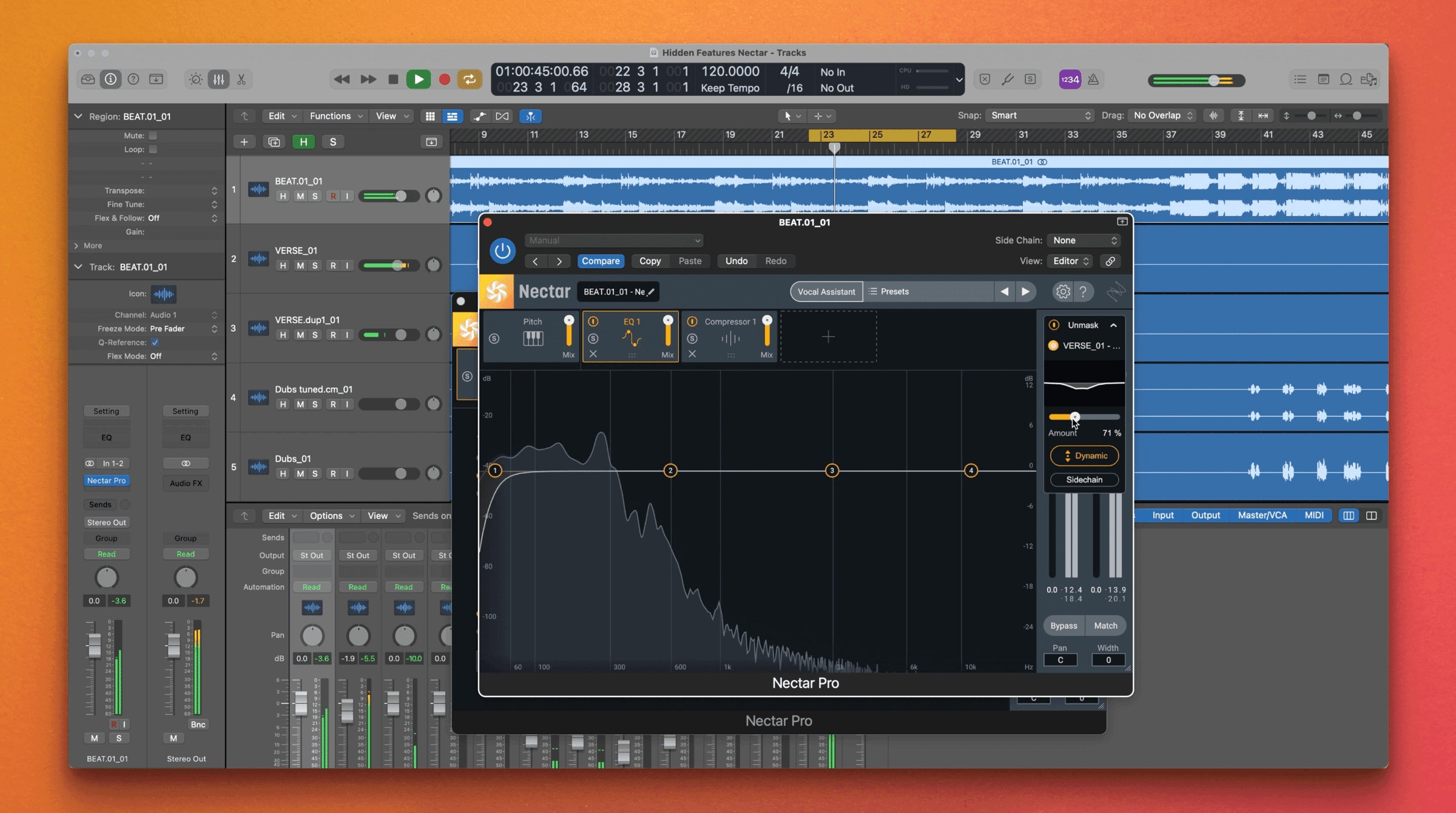
Task: Collapse the Region BEAT.01_01 section
Action: (x=78, y=116)
